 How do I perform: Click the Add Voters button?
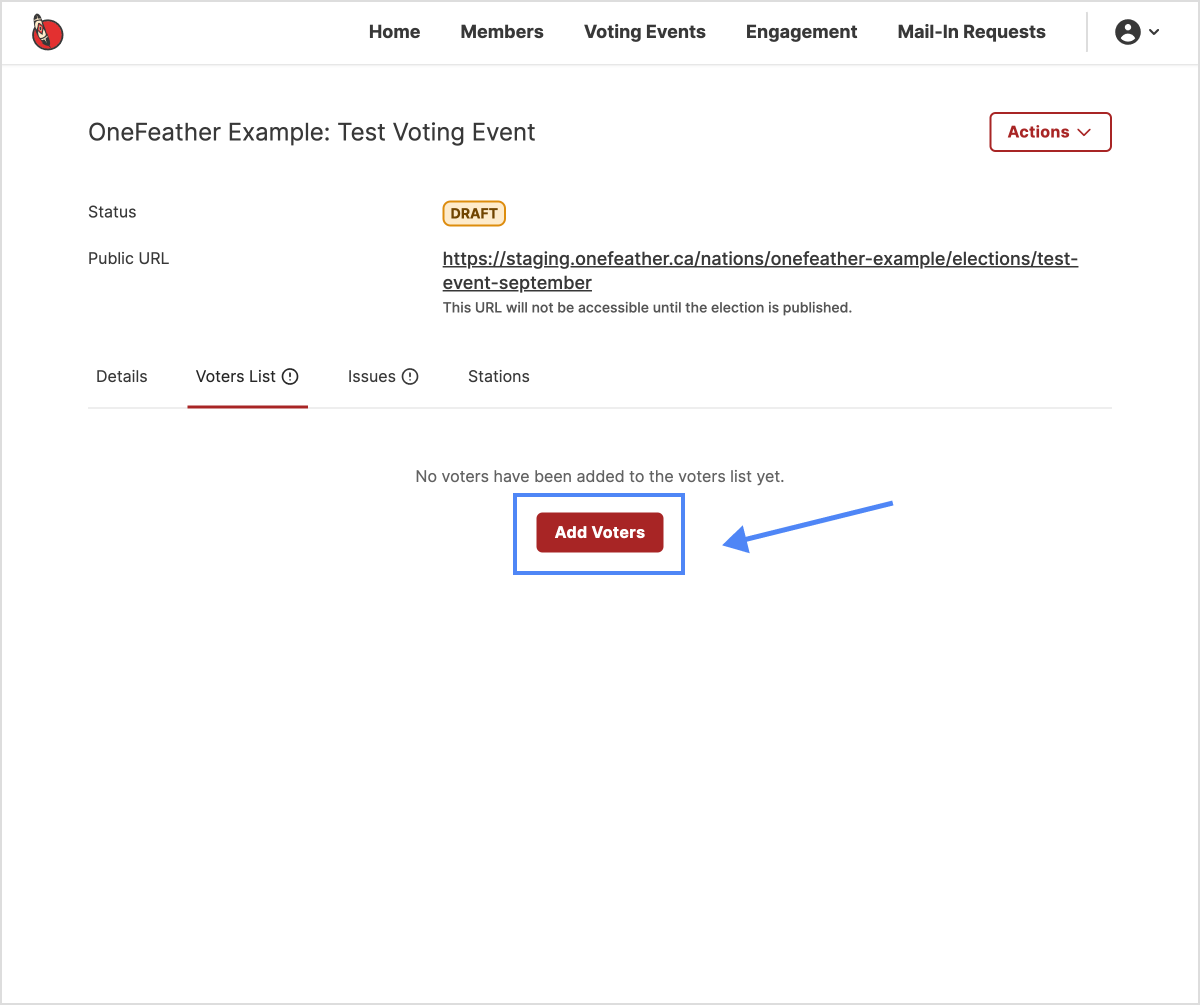600,533
